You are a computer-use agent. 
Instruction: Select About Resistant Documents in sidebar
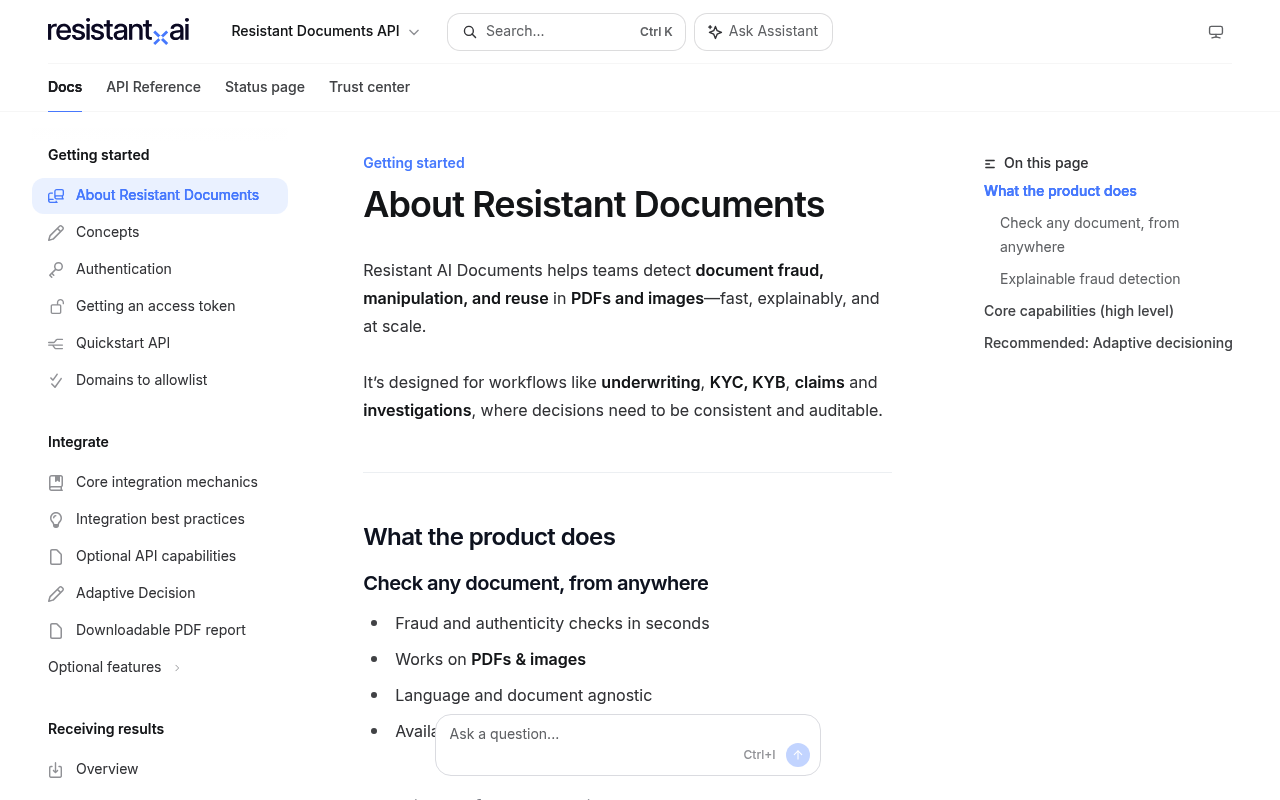160,195
